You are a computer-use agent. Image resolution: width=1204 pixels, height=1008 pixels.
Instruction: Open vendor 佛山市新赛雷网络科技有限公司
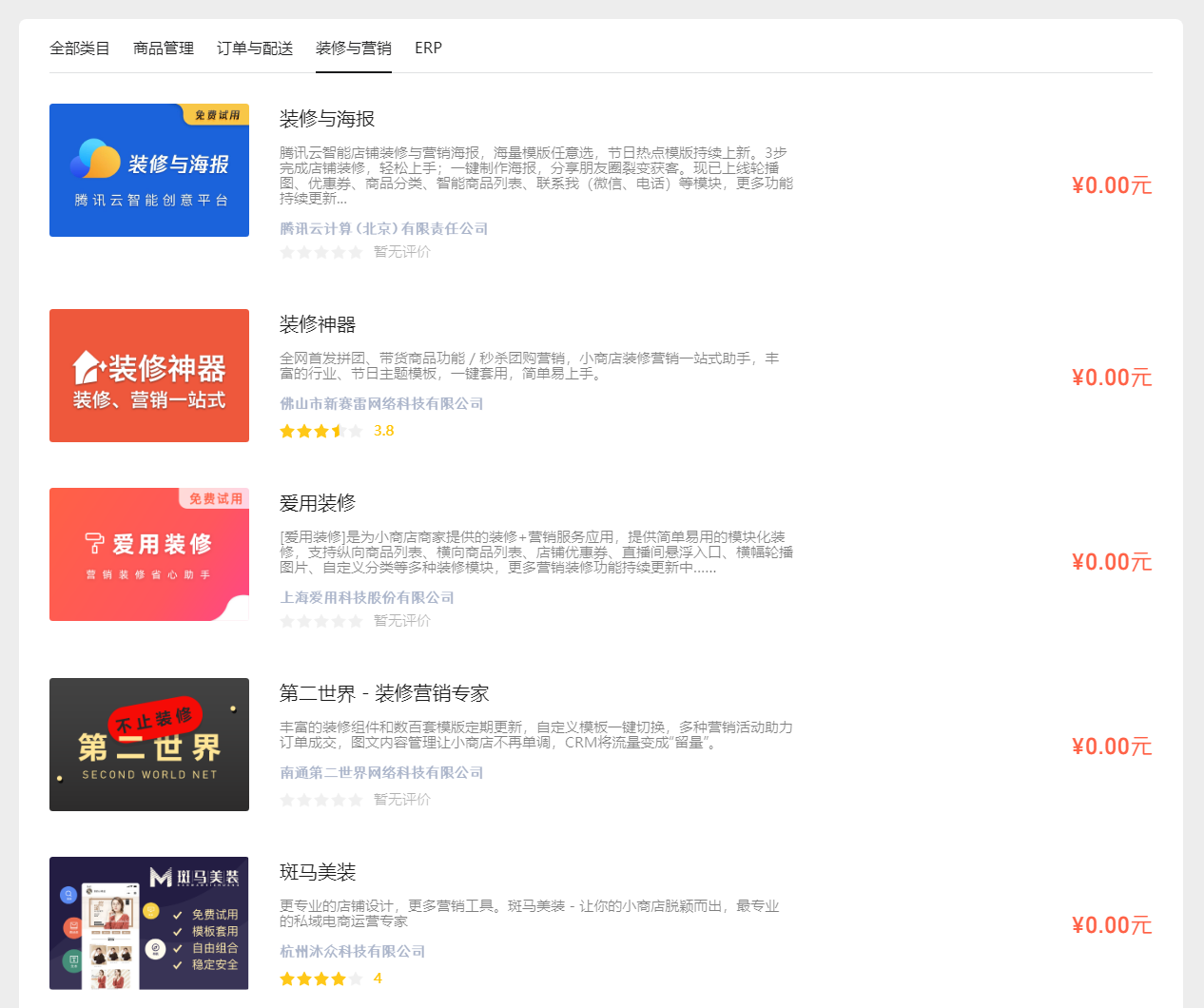point(381,404)
